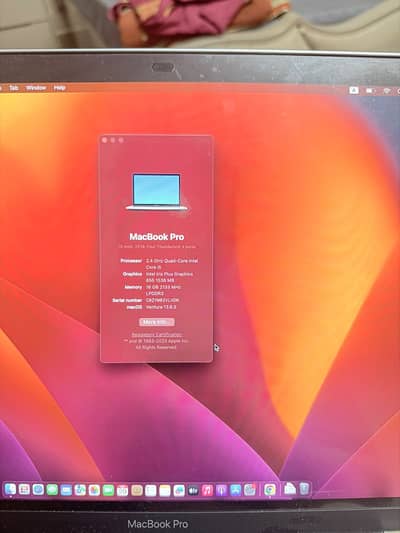Open Calendar in the Dock

click(122, 490)
